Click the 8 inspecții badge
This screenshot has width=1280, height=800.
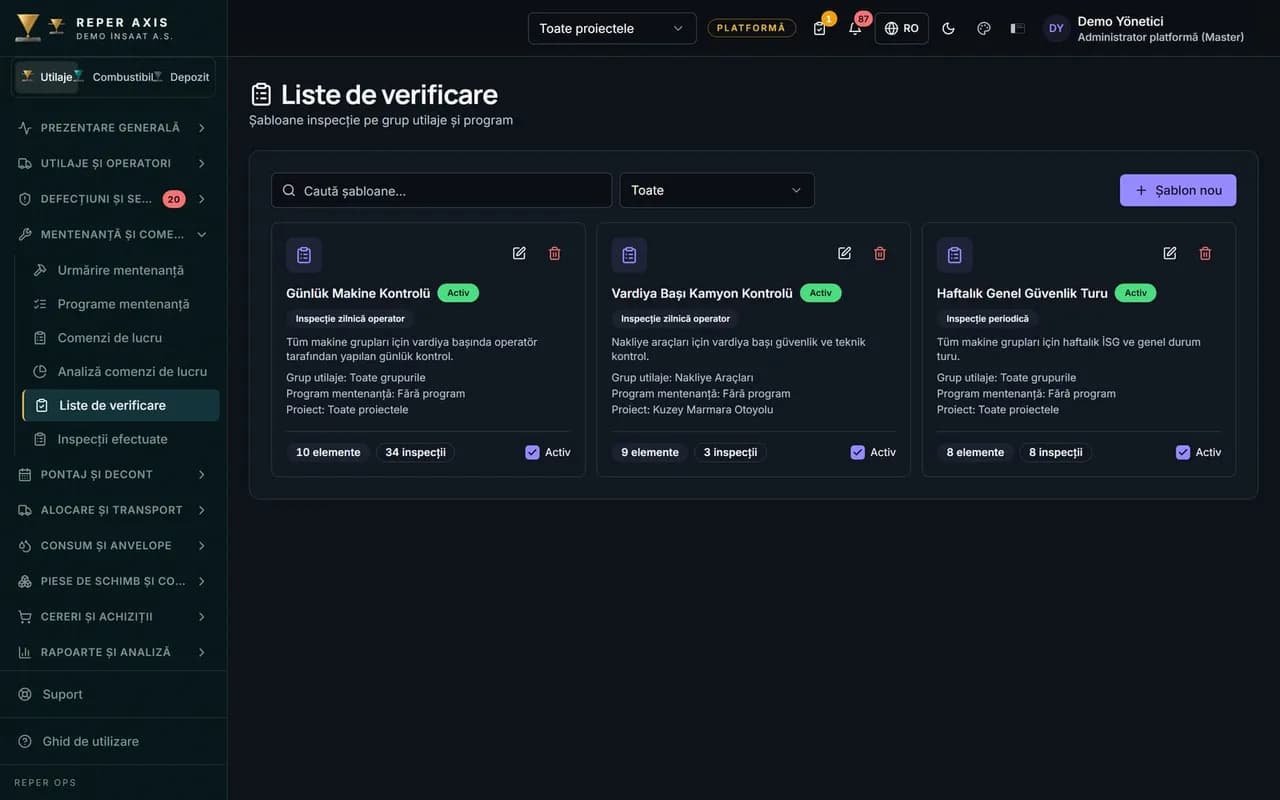[1055, 452]
